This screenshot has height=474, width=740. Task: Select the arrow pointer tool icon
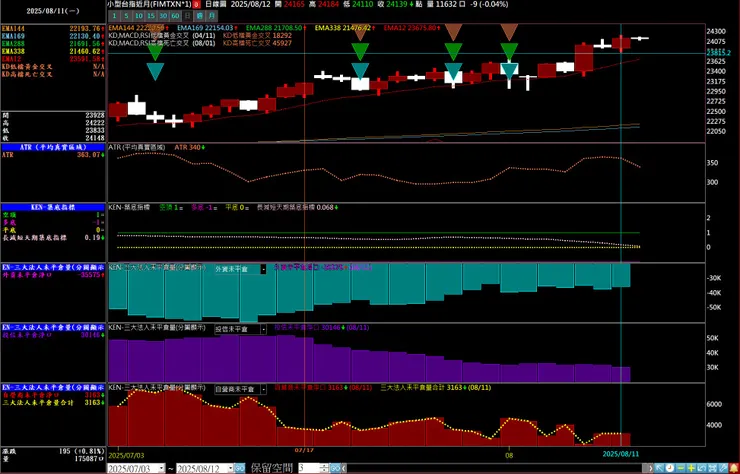659,468
